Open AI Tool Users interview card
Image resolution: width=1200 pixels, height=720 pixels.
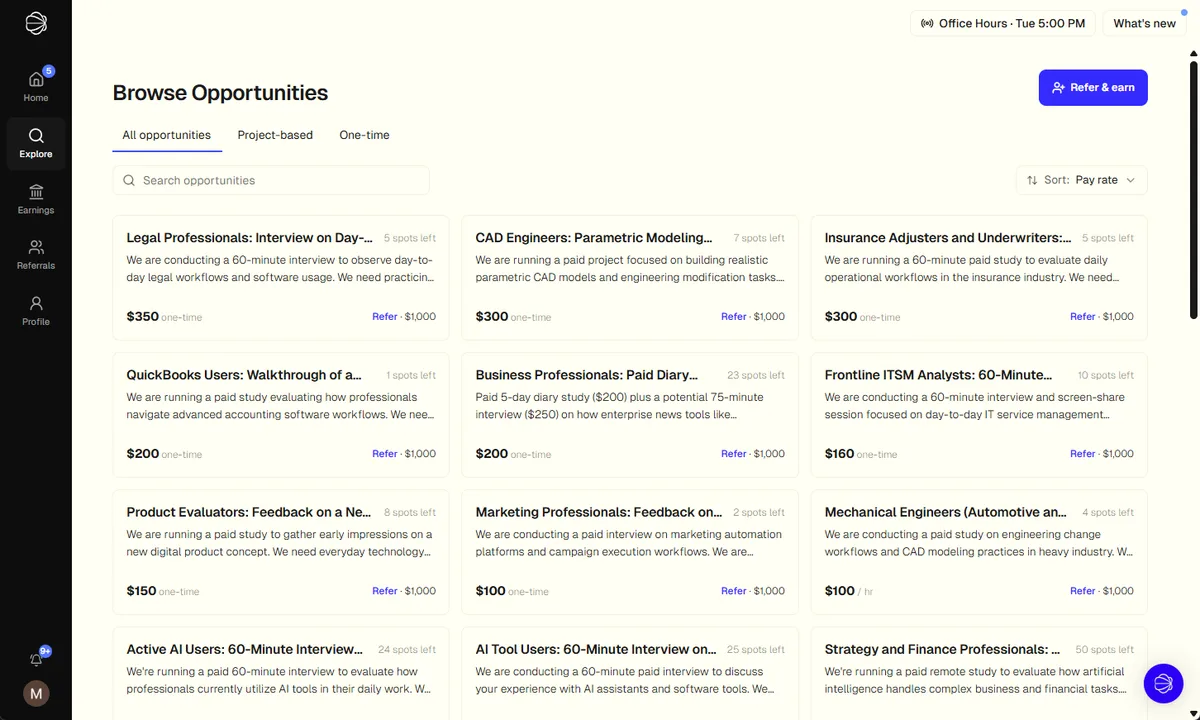pyautogui.click(x=630, y=674)
